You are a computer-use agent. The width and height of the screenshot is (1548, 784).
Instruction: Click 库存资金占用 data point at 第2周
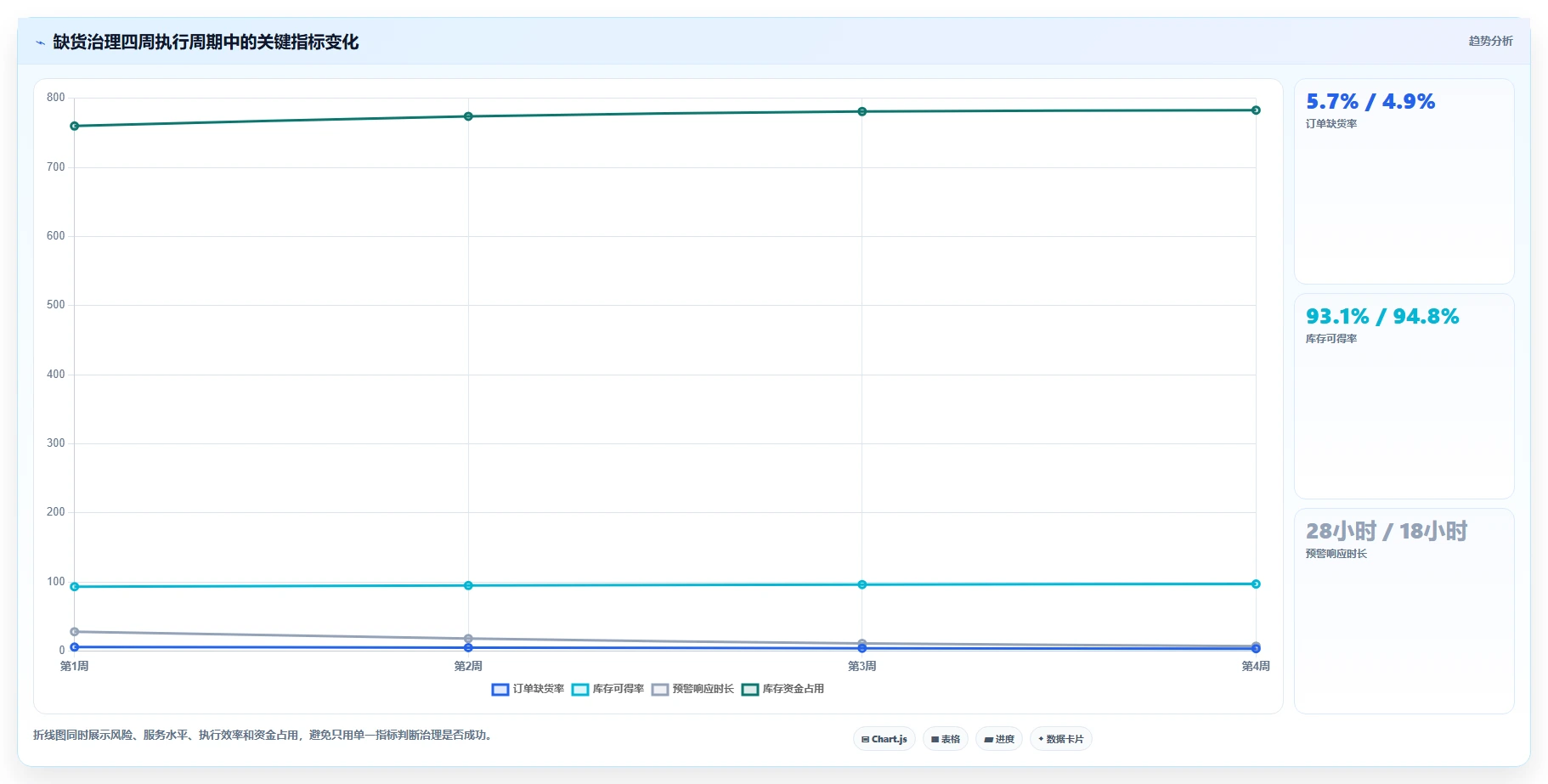[x=468, y=116]
